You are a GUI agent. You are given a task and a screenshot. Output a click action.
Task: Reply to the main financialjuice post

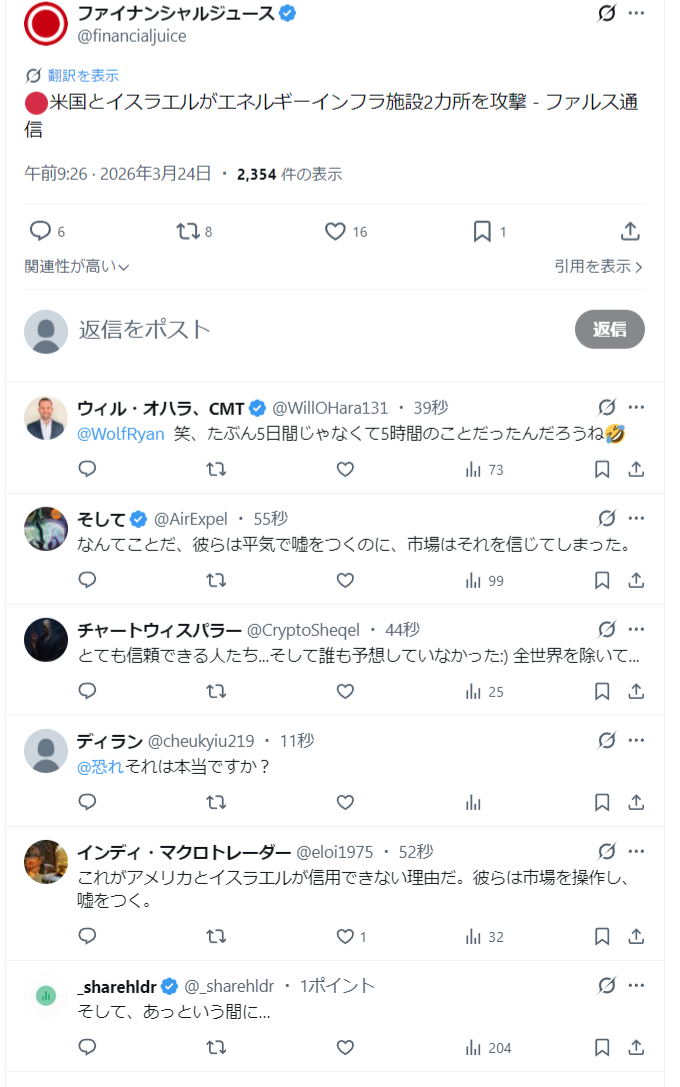40,231
